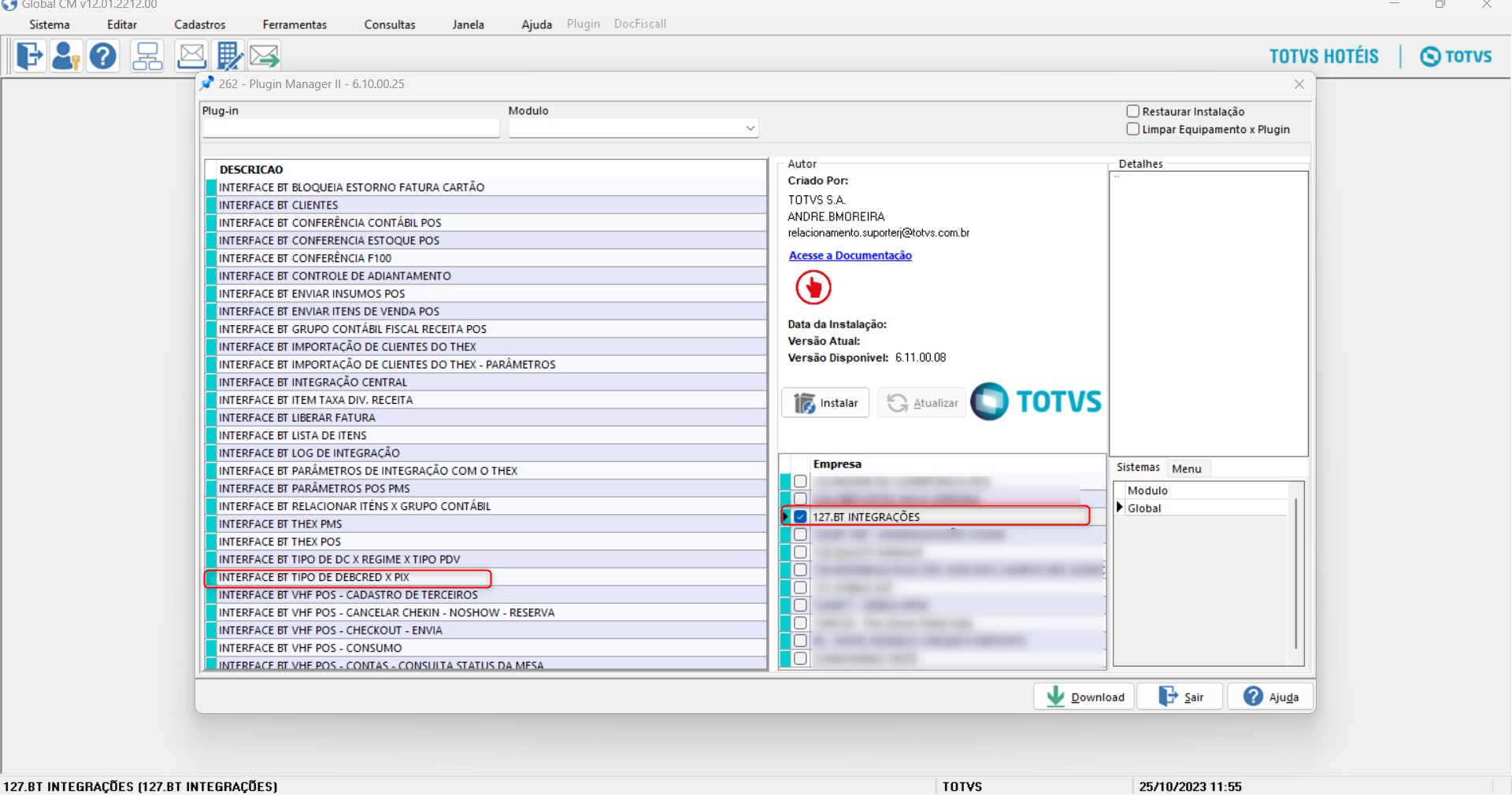
Task: Open the Plugin menu
Action: 584,24
